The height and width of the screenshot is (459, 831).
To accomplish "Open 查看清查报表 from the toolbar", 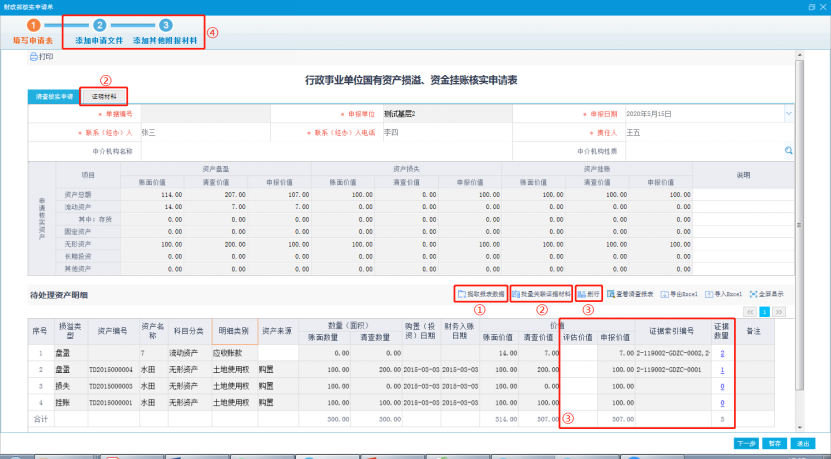I will pos(632,295).
